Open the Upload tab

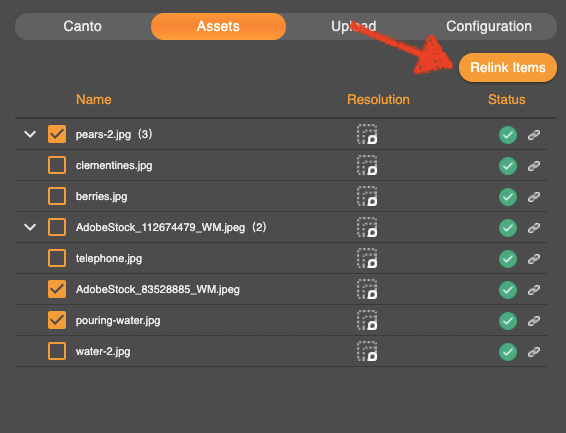coord(354,26)
